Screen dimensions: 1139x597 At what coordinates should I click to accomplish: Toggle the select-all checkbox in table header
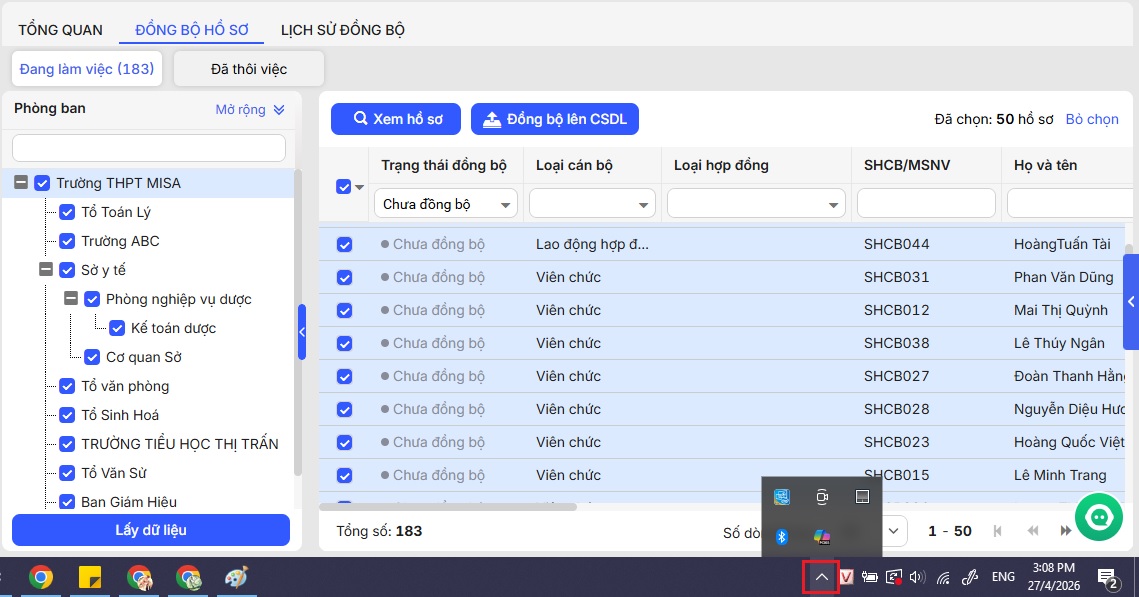coord(343,187)
